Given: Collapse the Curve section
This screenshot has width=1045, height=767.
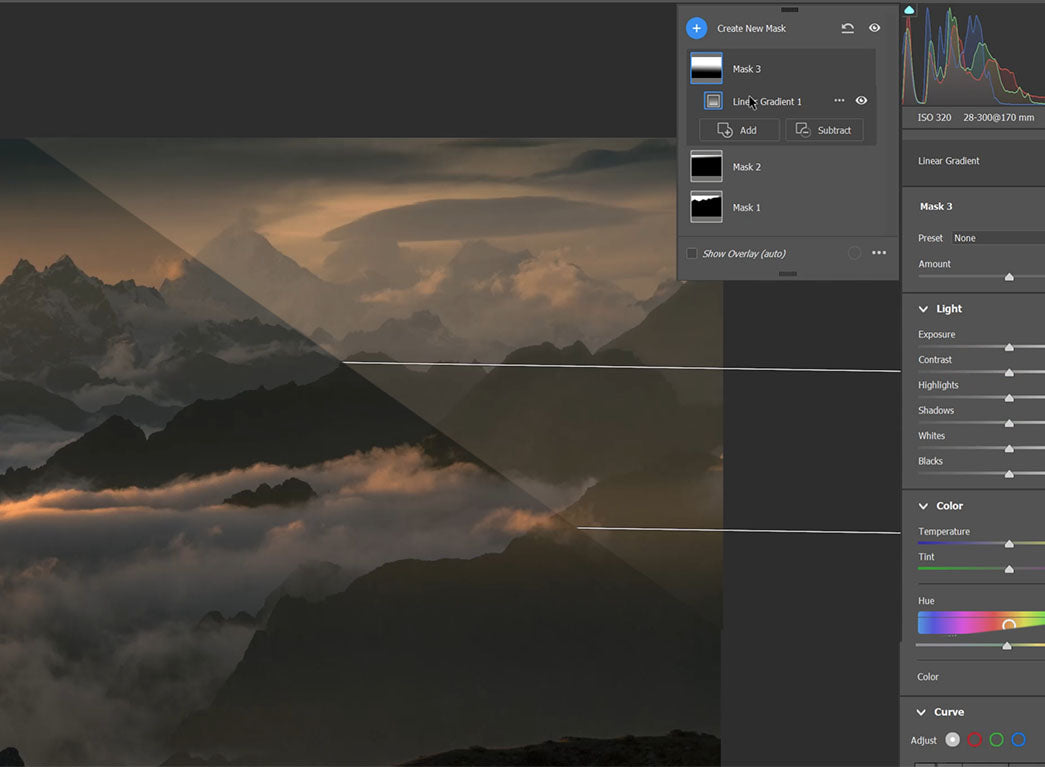Looking at the screenshot, I should pos(922,712).
